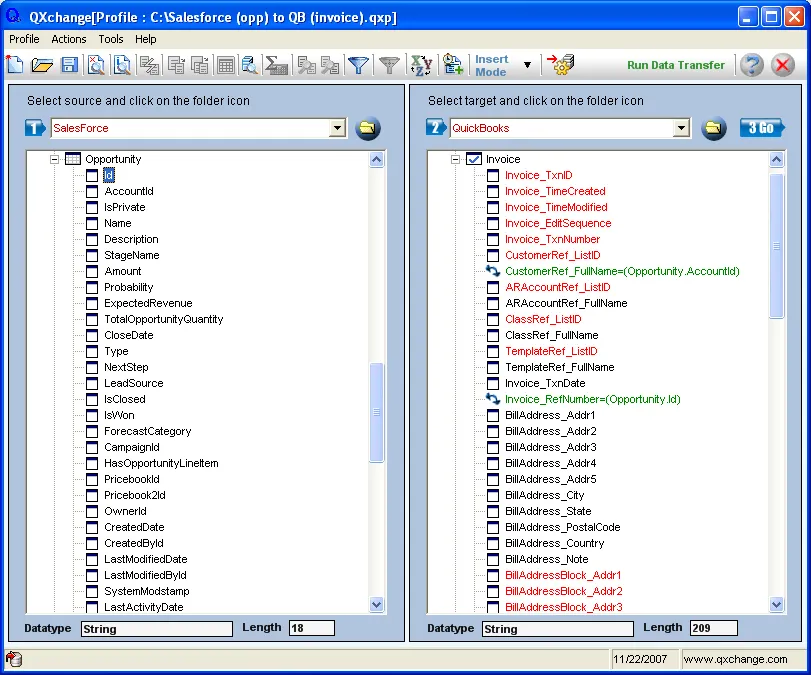Open the Sigma formula calculator icon
The height and width of the screenshot is (675, 811).
(x=276, y=65)
